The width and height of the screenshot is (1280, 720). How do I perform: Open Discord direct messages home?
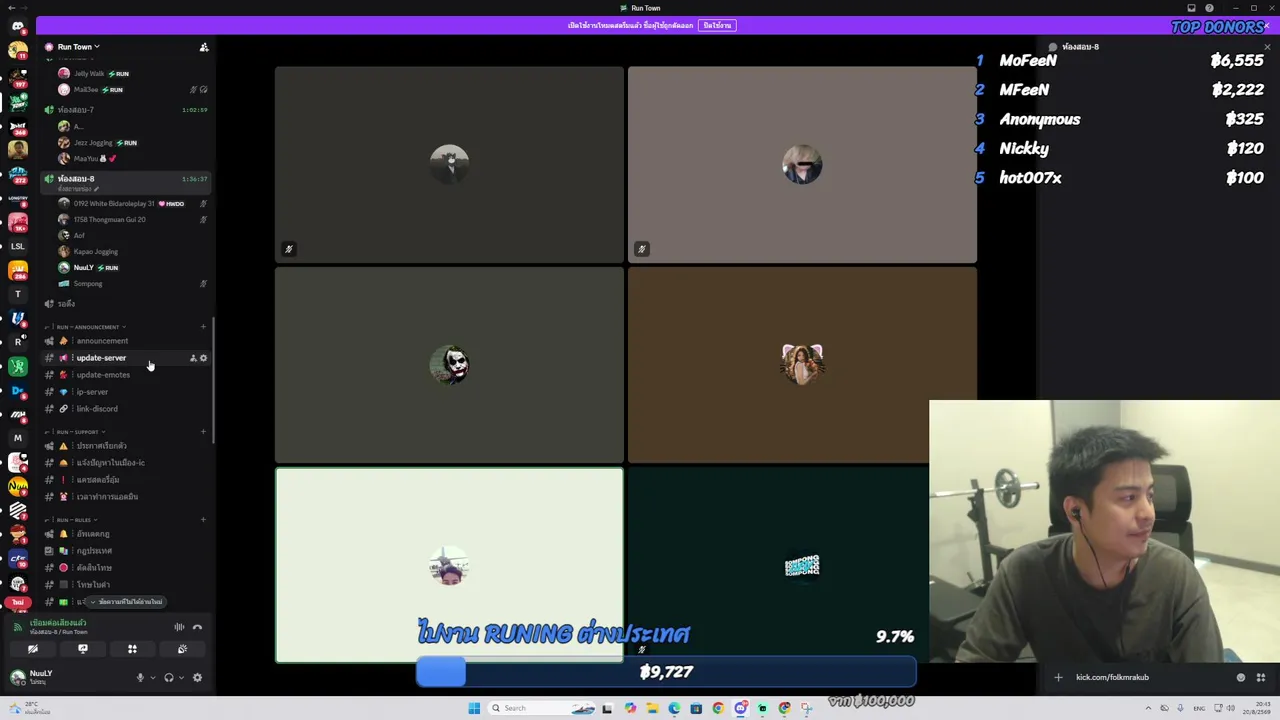tap(17, 26)
